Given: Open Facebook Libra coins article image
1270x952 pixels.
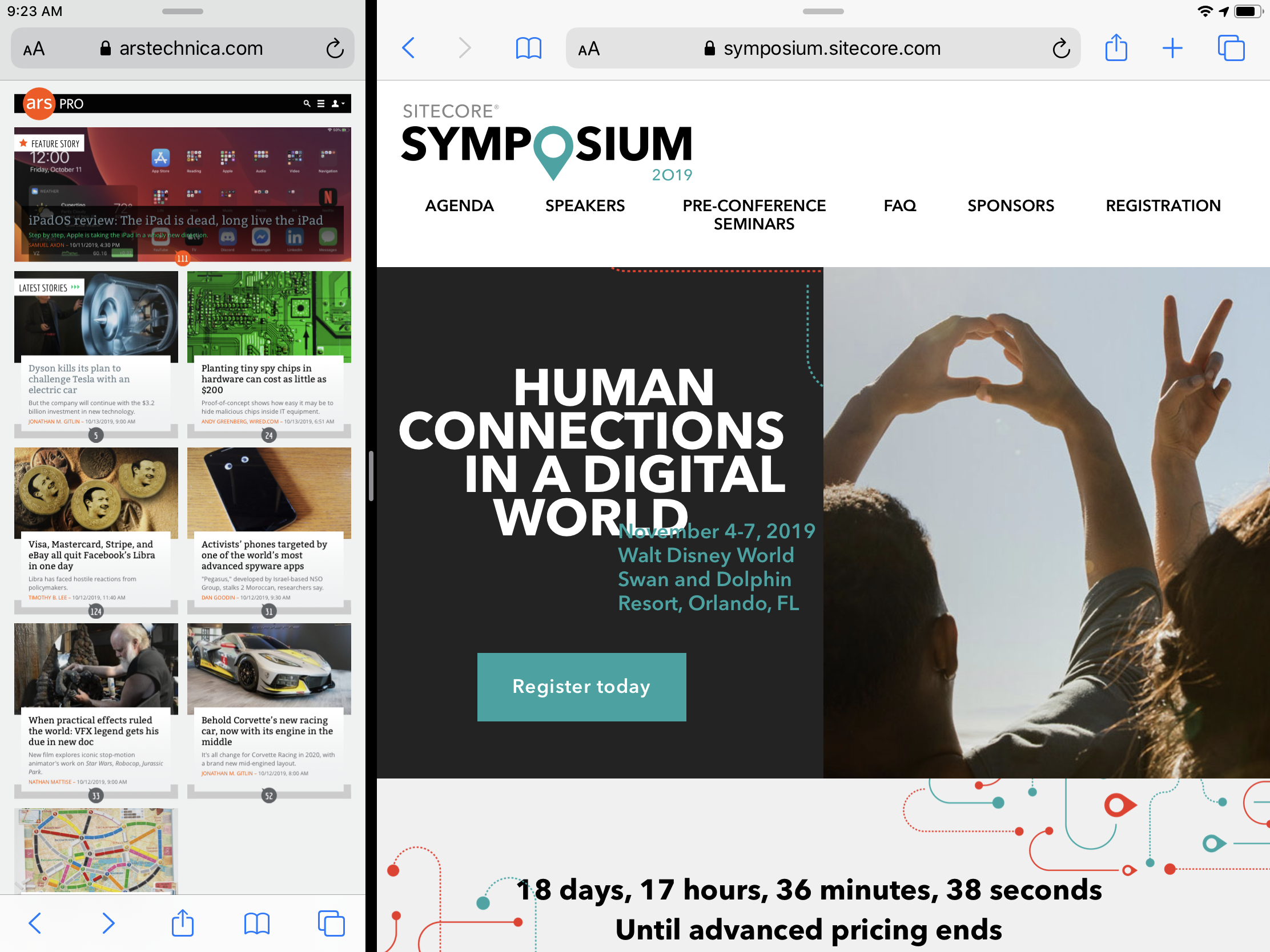Looking at the screenshot, I should pyautogui.click(x=96, y=493).
